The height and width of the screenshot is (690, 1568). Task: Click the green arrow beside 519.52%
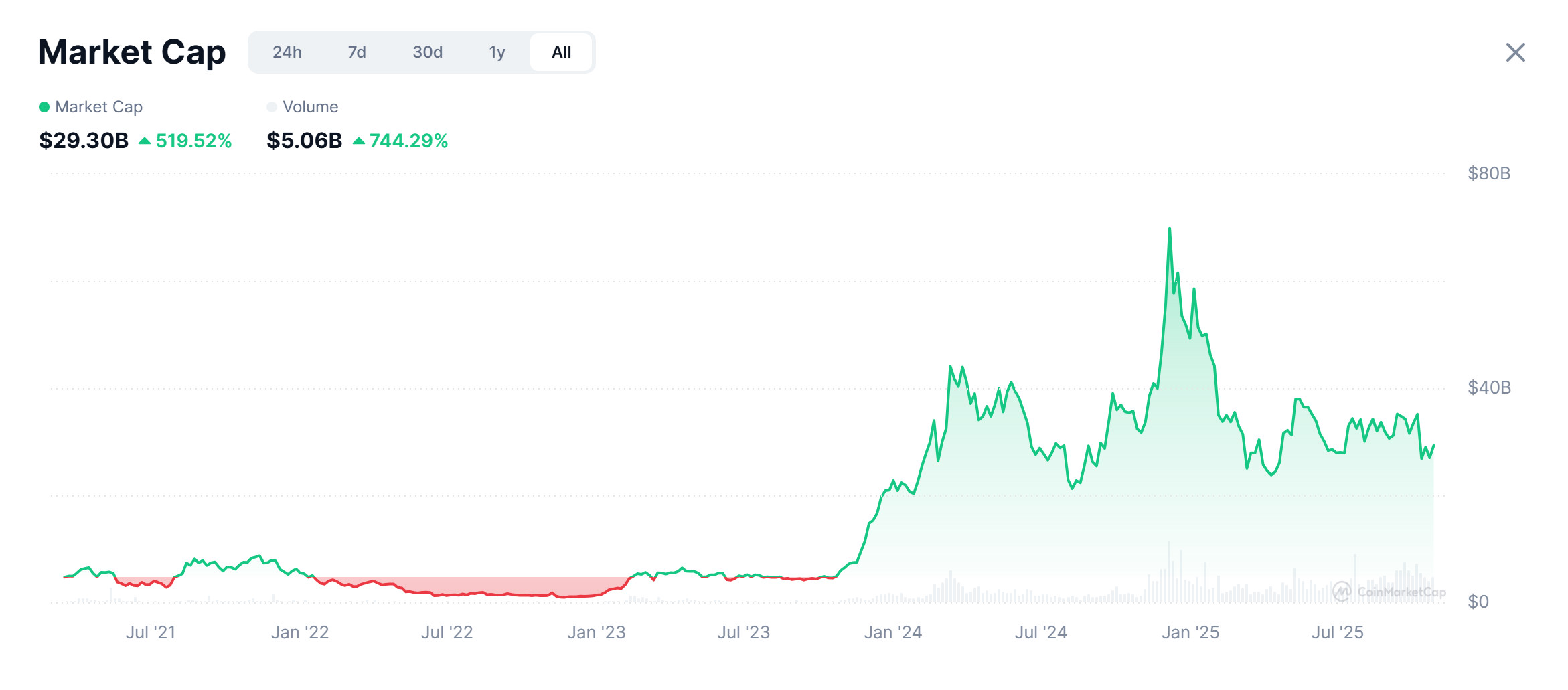[145, 141]
